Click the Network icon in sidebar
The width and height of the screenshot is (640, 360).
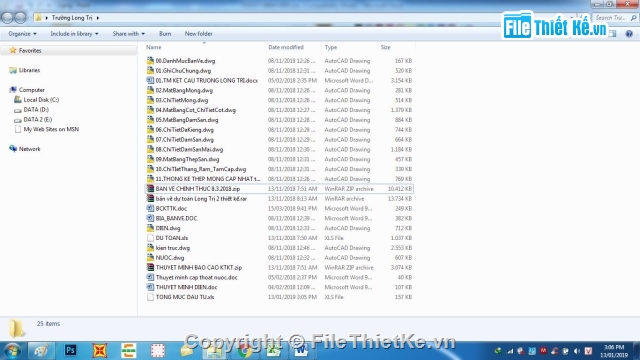pos(13,149)
